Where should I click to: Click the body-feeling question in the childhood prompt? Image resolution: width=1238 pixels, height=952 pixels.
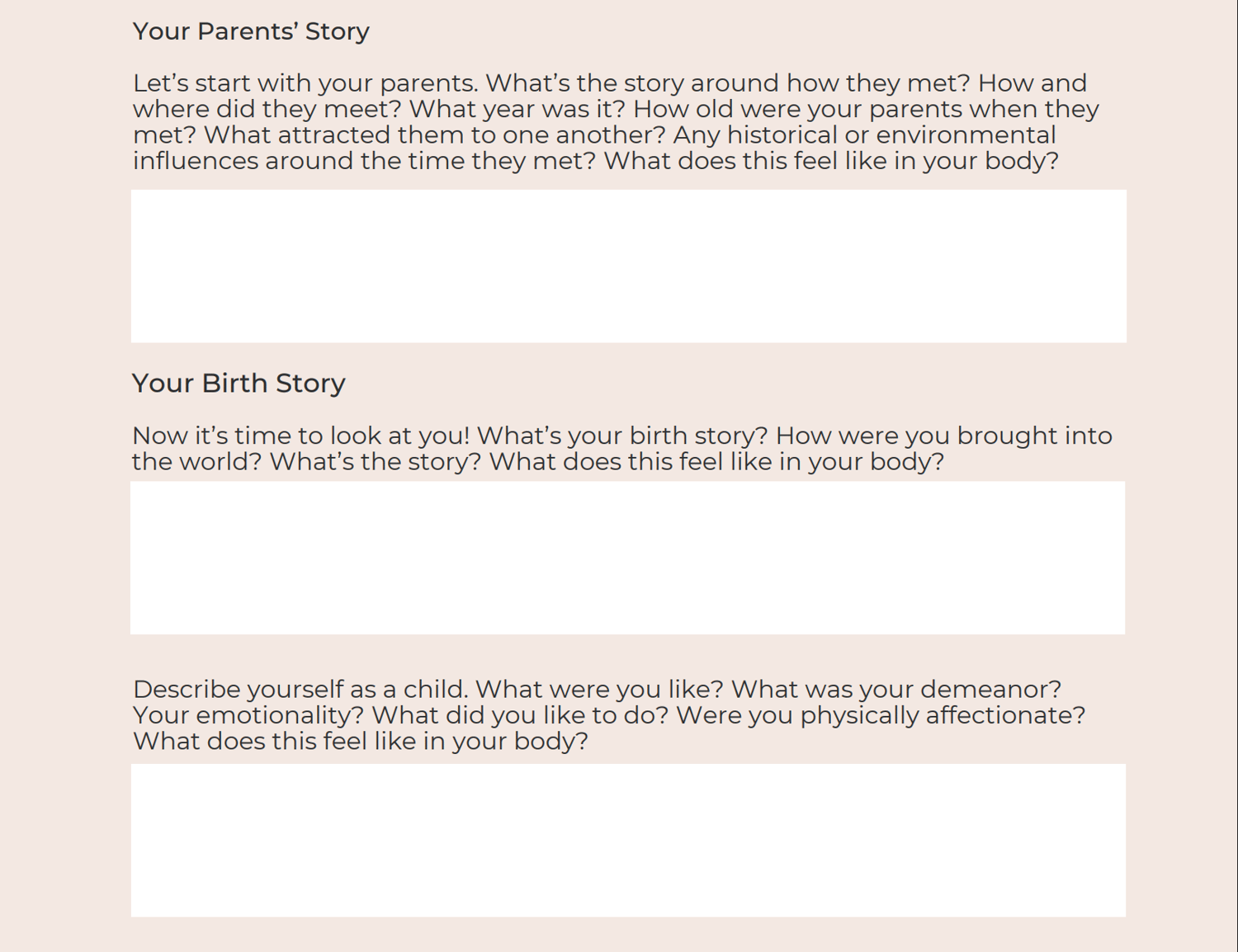pyautogui.click(x=361, y=741)
